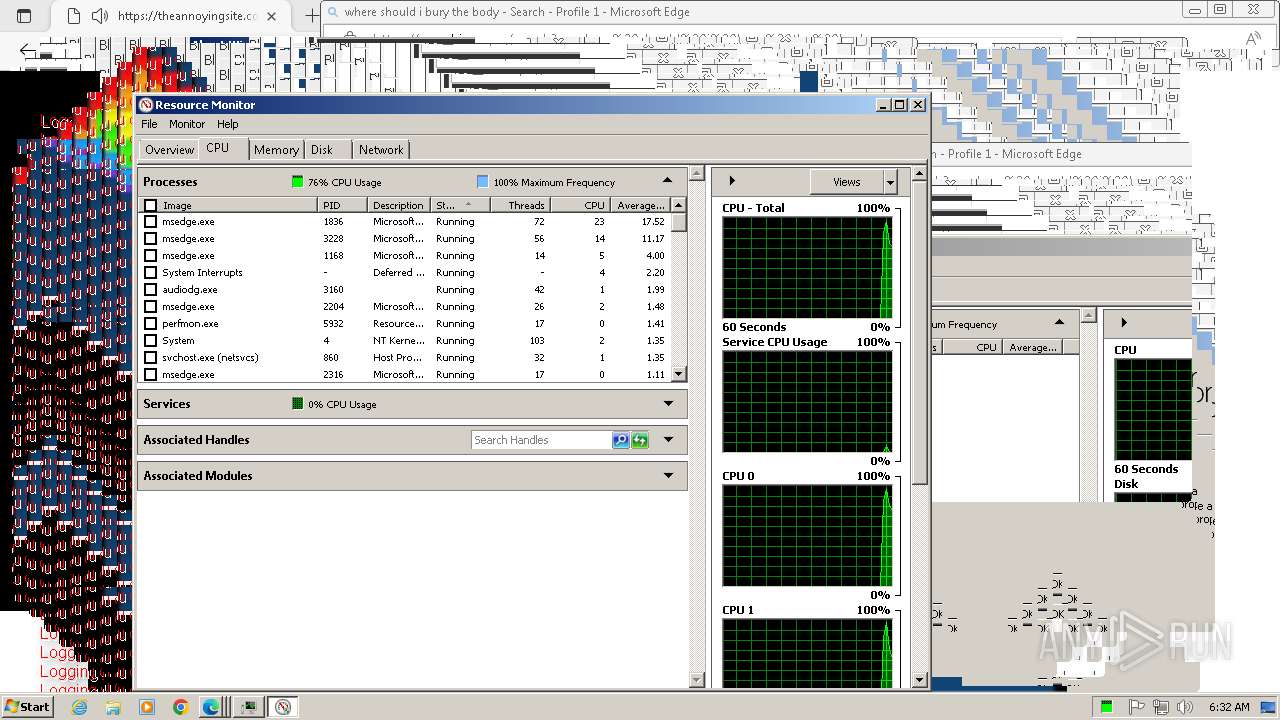
Task: Open Windows Media Player taskbar icon
Action: [x=147, y=707]
